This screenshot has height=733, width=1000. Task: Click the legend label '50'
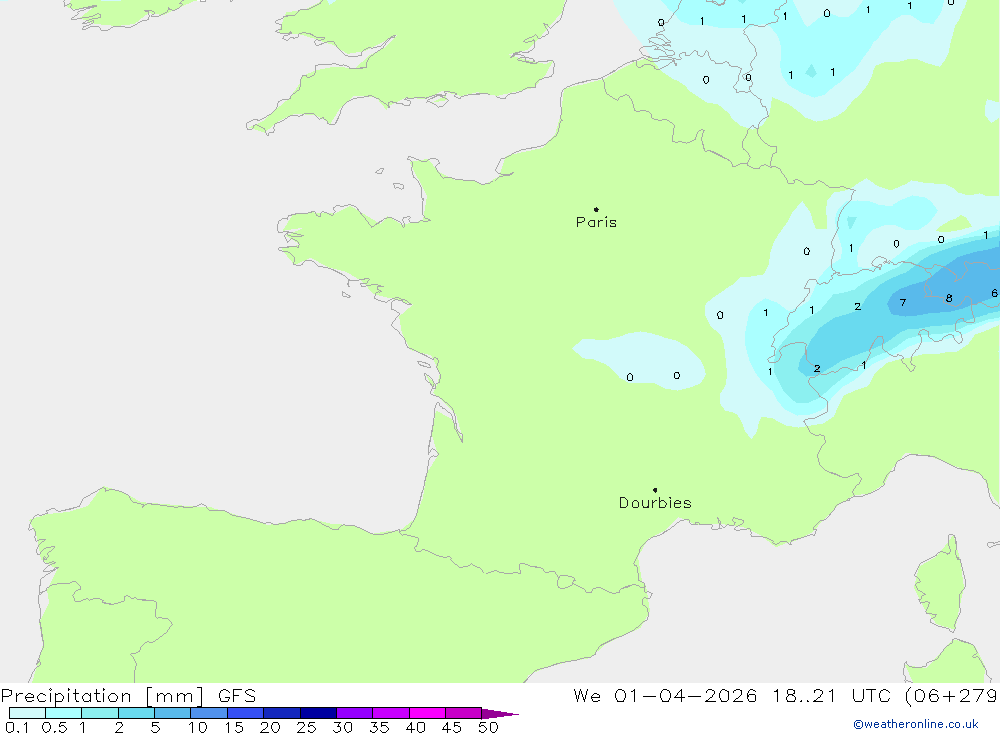(488, 727)
